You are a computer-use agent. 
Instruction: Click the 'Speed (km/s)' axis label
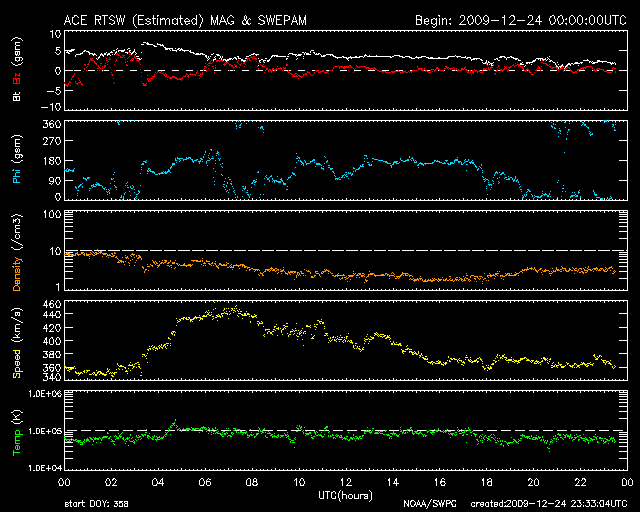17,343
